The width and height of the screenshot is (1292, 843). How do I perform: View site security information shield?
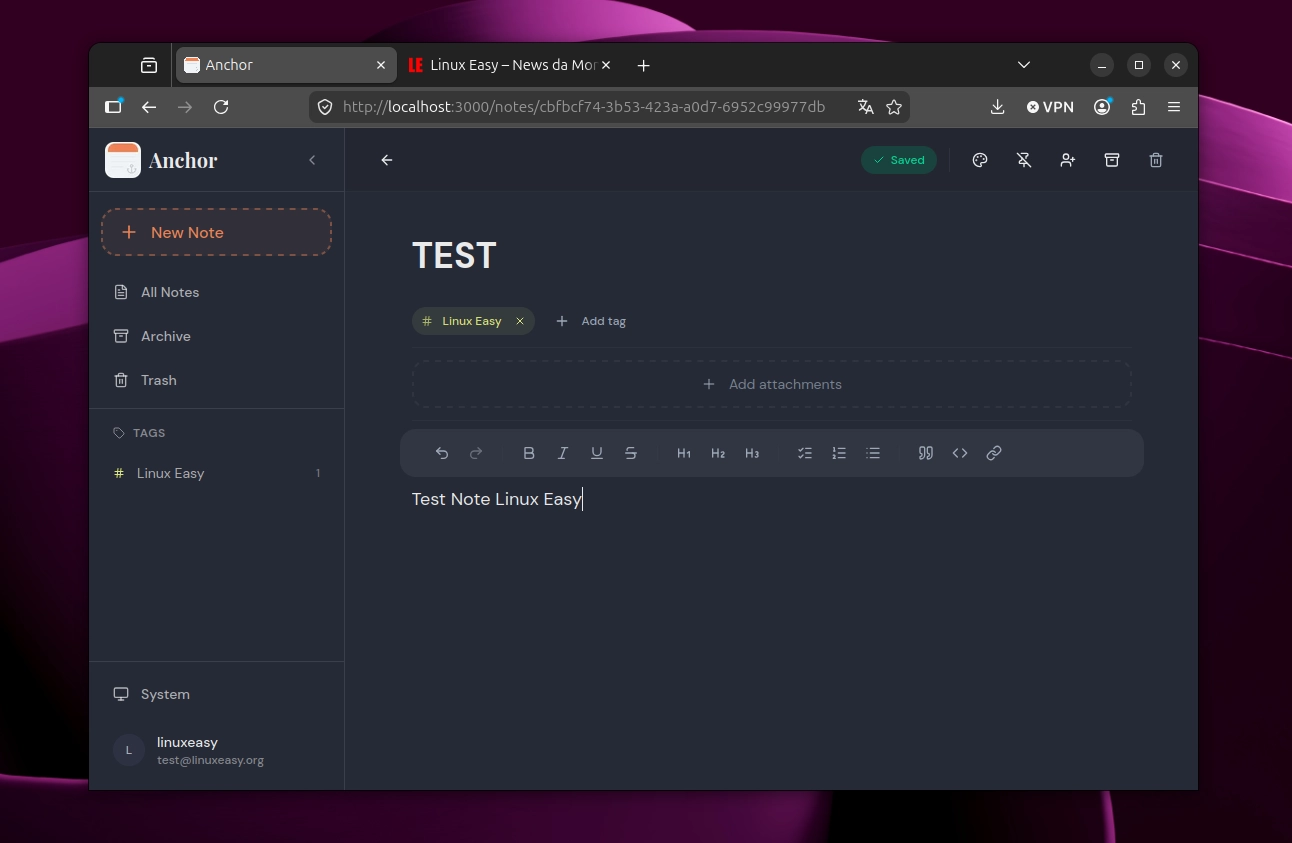tap(325, 107)
